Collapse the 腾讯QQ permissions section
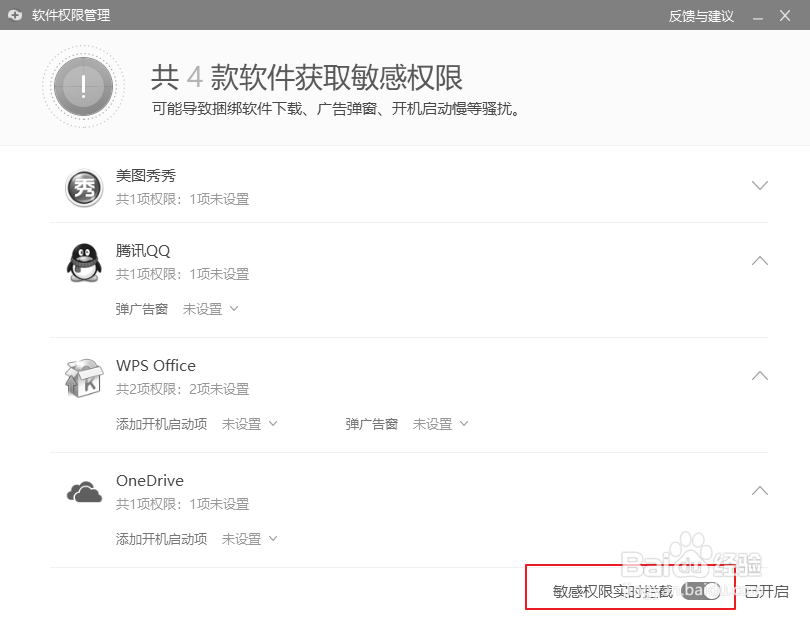This screenshot has height=618, width=810. coord(759,260)
